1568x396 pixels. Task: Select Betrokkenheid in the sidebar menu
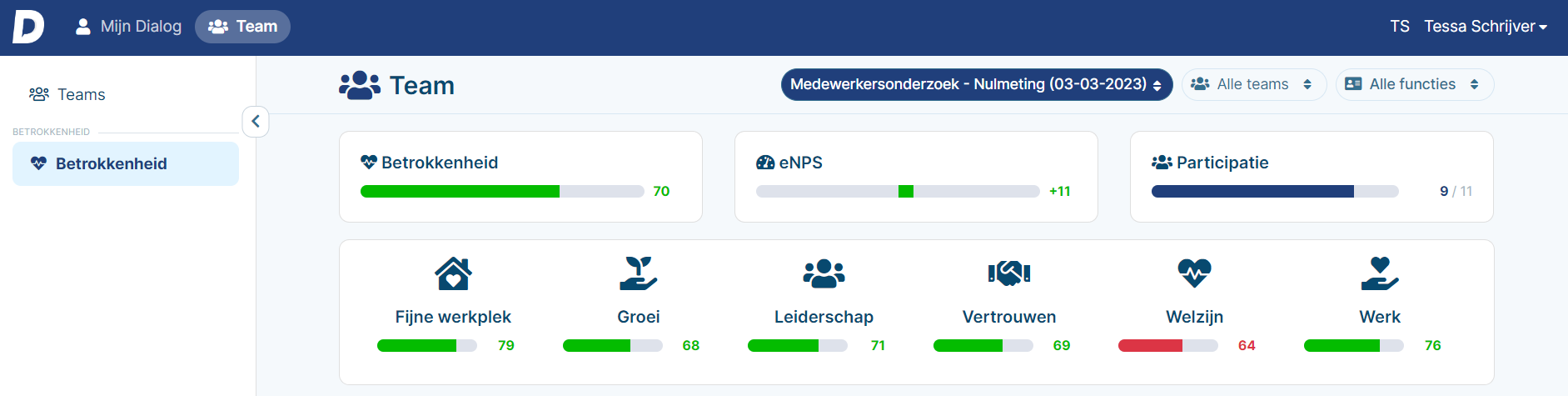pyautogui.click(x=126, y=163)
